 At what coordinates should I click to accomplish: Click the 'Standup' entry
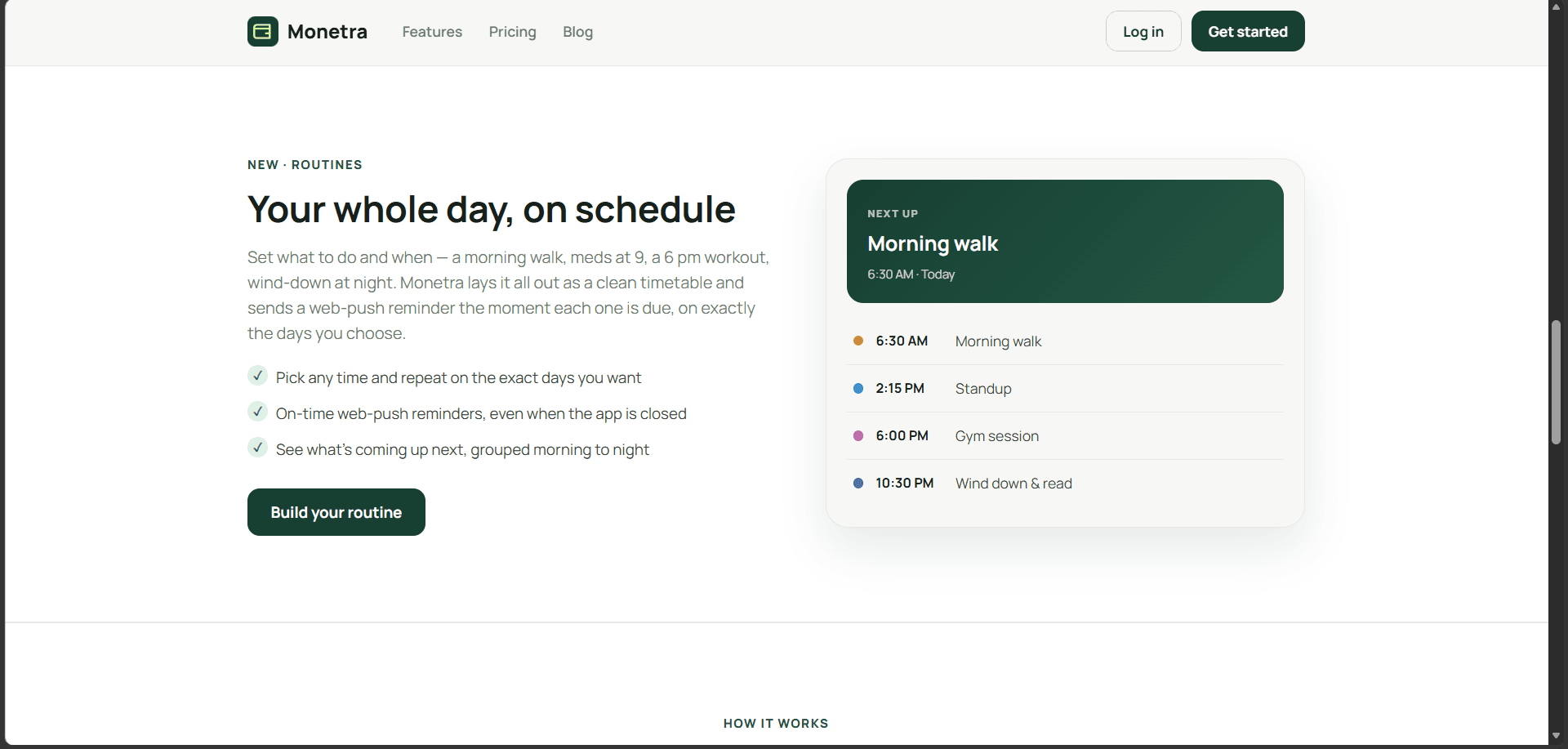(983, 389)
